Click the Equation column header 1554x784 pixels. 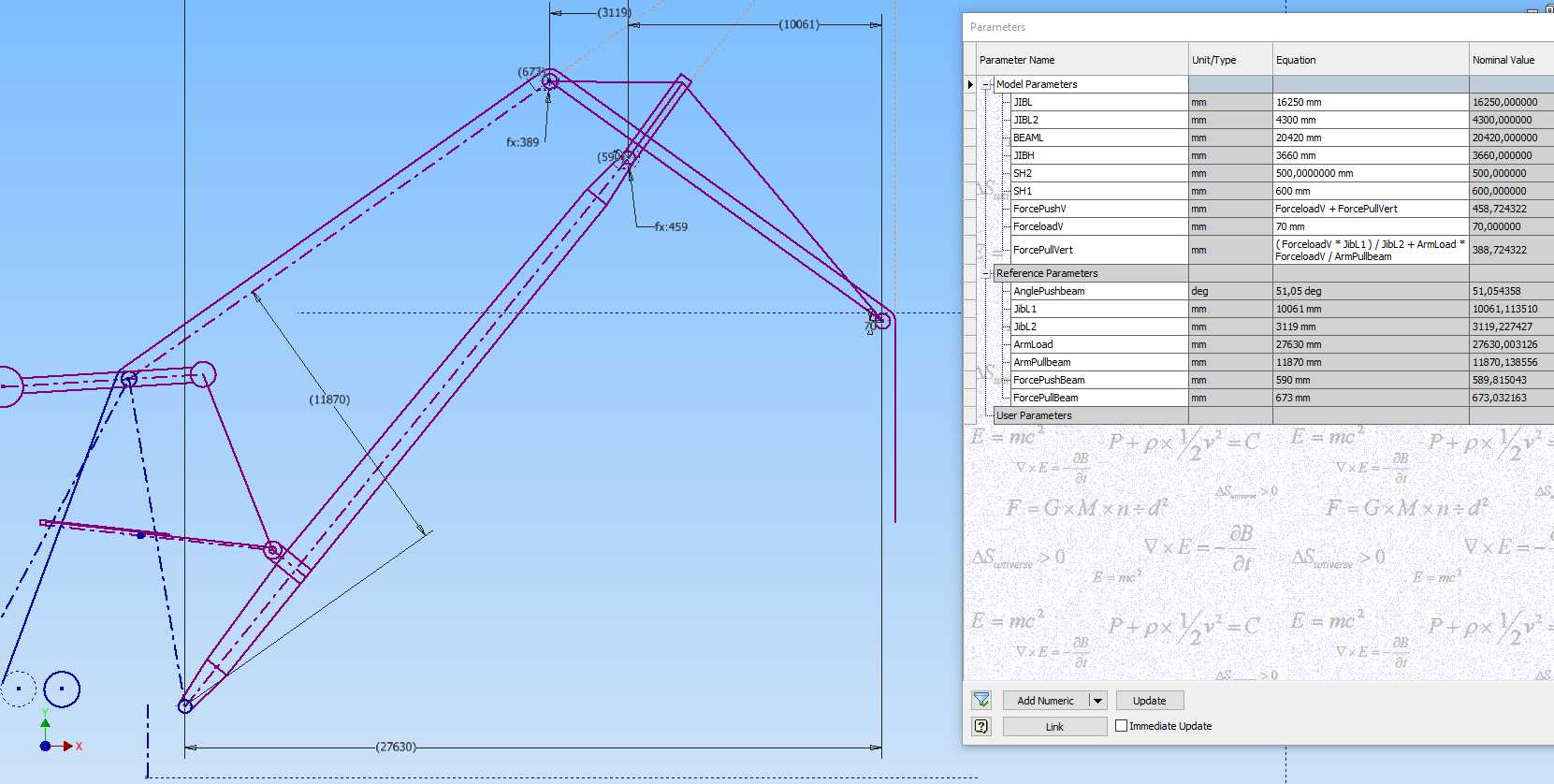click(x=1371, y=60)
